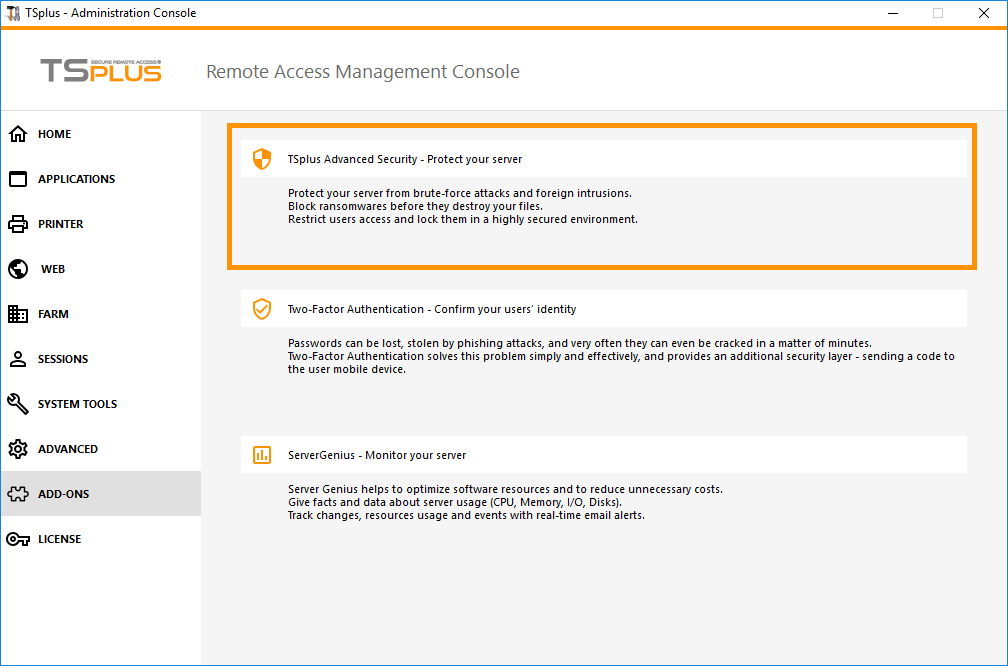The height and width of the screenshot is (666, 1008).
Task: Click the Farm building icon
Action: (x=18, y=314)
